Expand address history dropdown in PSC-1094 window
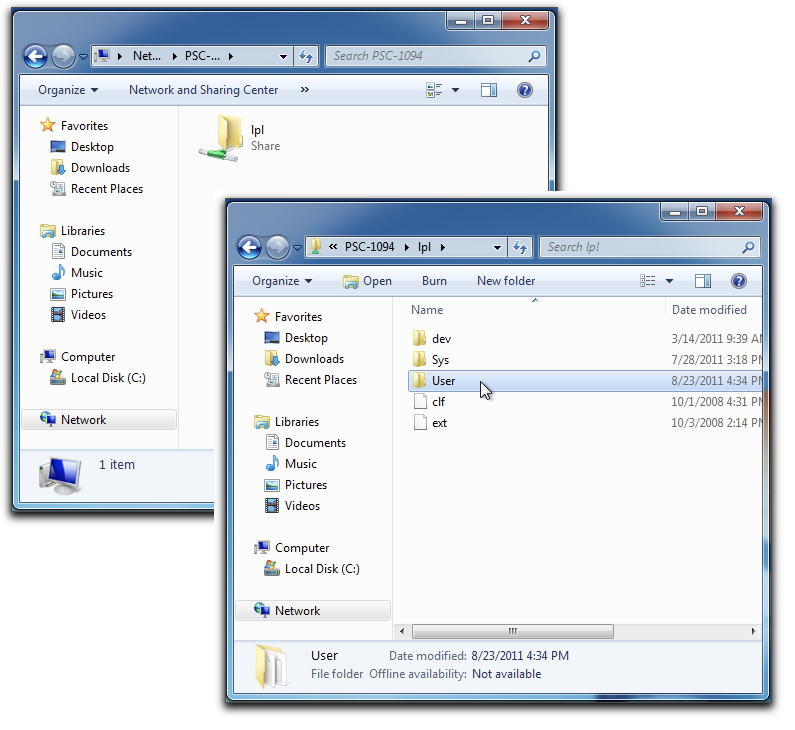The height and width of the screenshot is (730, 795). [x=283, y=57]
